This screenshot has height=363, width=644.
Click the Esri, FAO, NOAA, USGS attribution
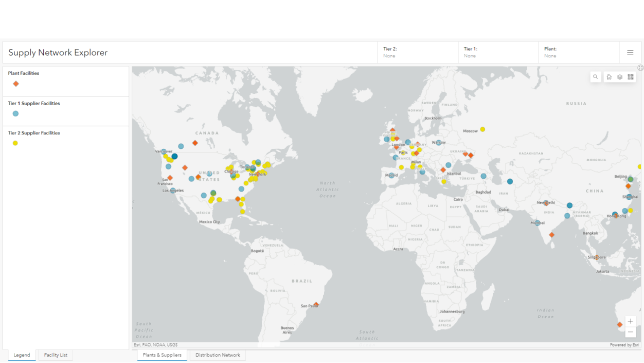156,345
